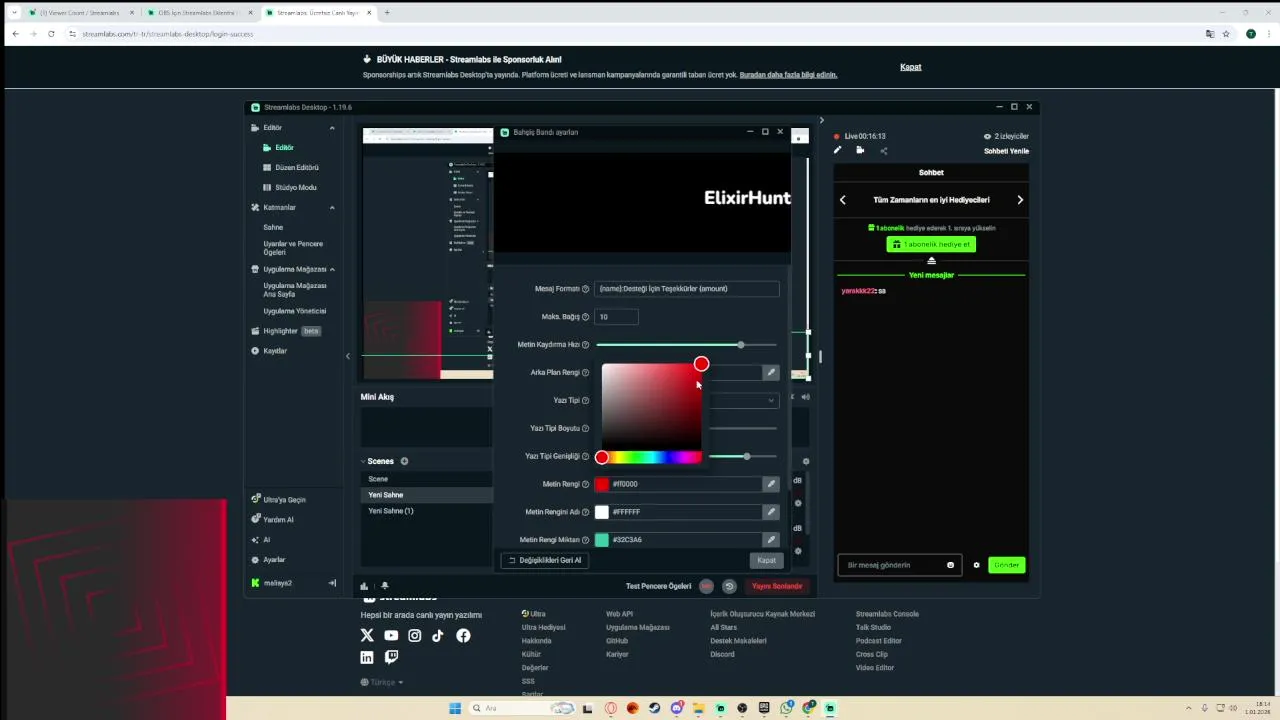This screenshot has height=720, width=1280.
Task: Click the share stream icon
Action: tap(884, 151)
